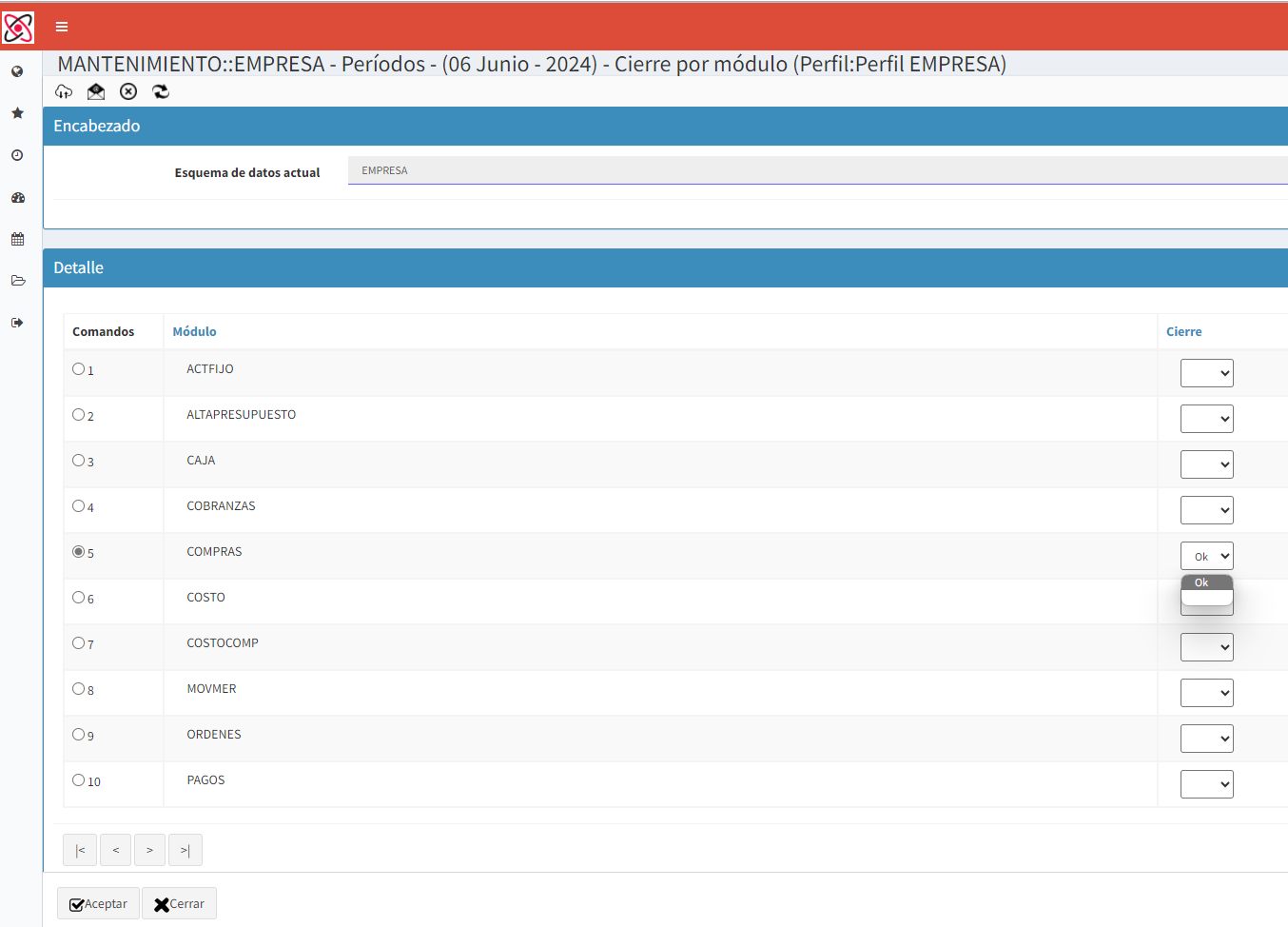Screen dimensions: 1288x927
Task: Go to the previous page of modules
Action: tap(115, 850)
